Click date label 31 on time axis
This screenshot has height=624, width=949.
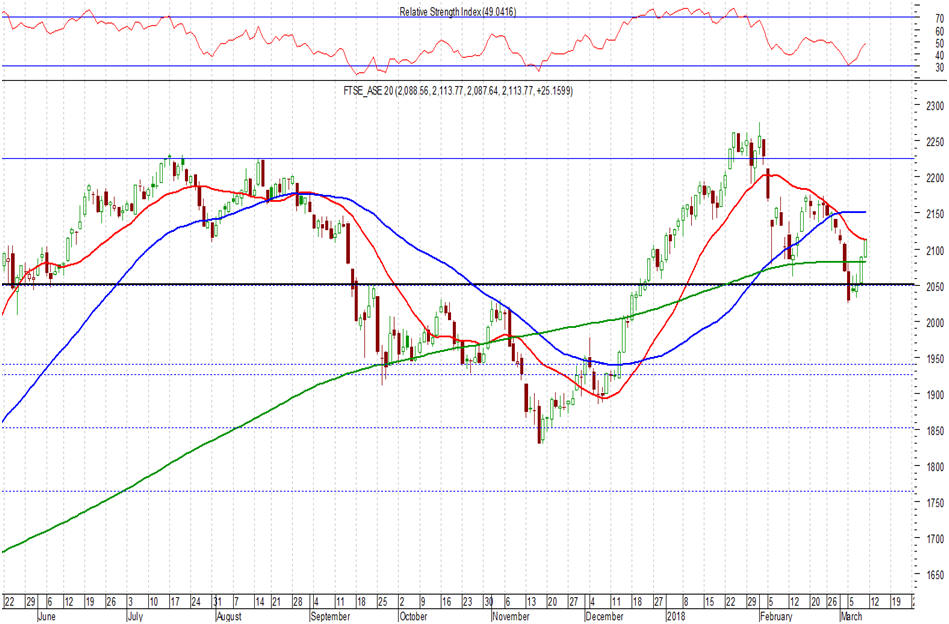(x=217, y=602)
